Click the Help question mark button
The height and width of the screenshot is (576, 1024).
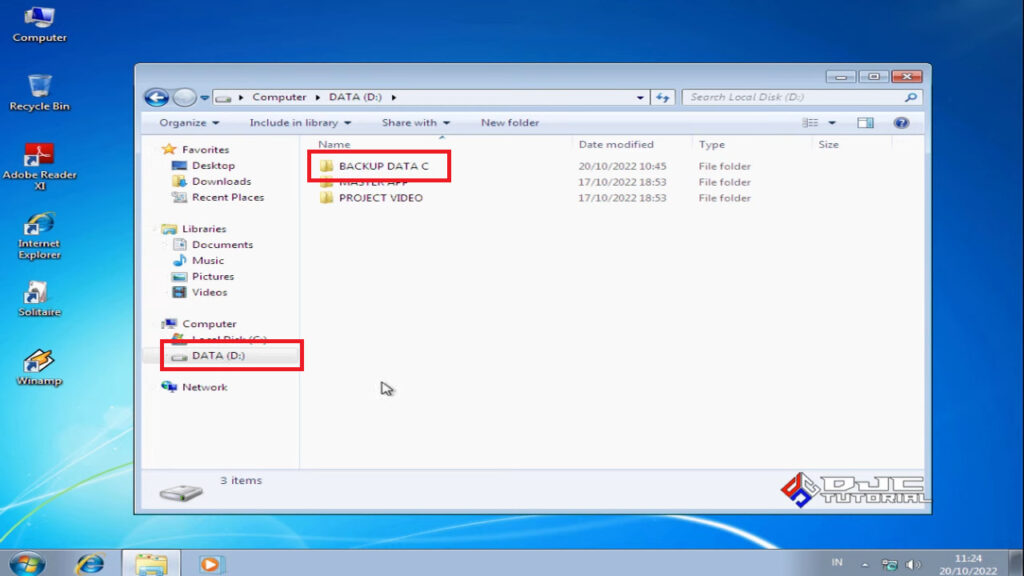coord(901,122)
